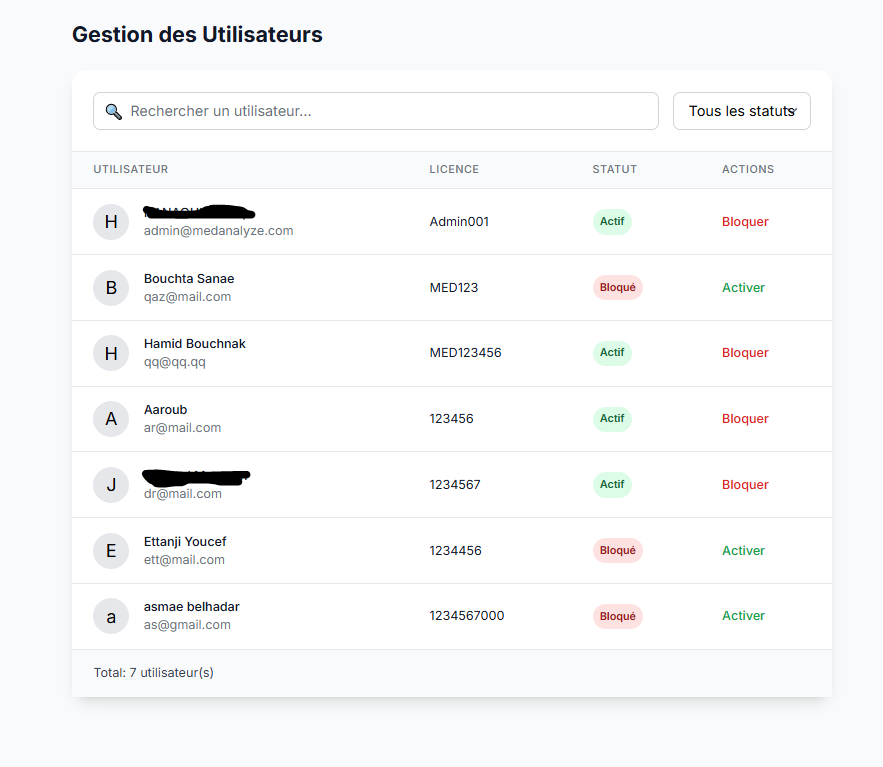The height and width of the screenshot is (767, 883).
Task: Open the "Tous les statuts" filter dropdown
Action: [x=741, y=111]
